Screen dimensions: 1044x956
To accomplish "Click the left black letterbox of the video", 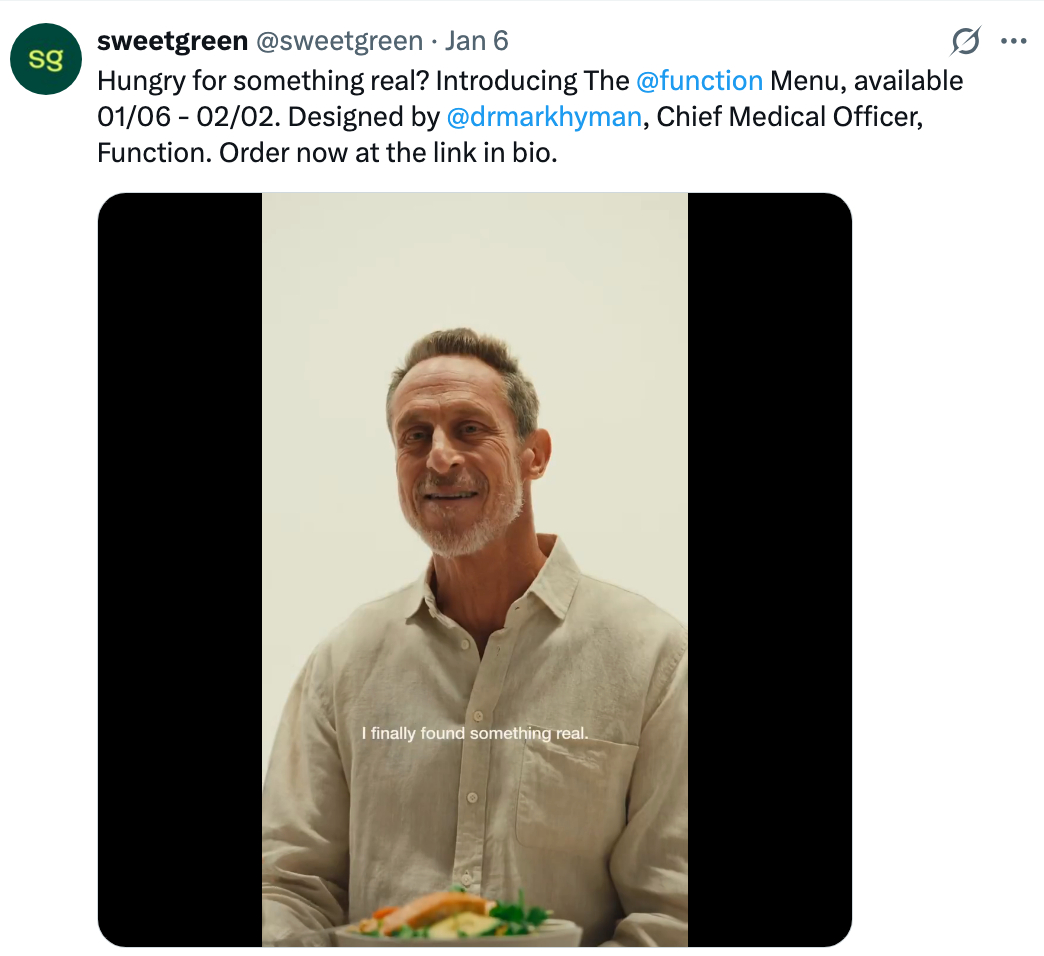I will pos(180,569).
